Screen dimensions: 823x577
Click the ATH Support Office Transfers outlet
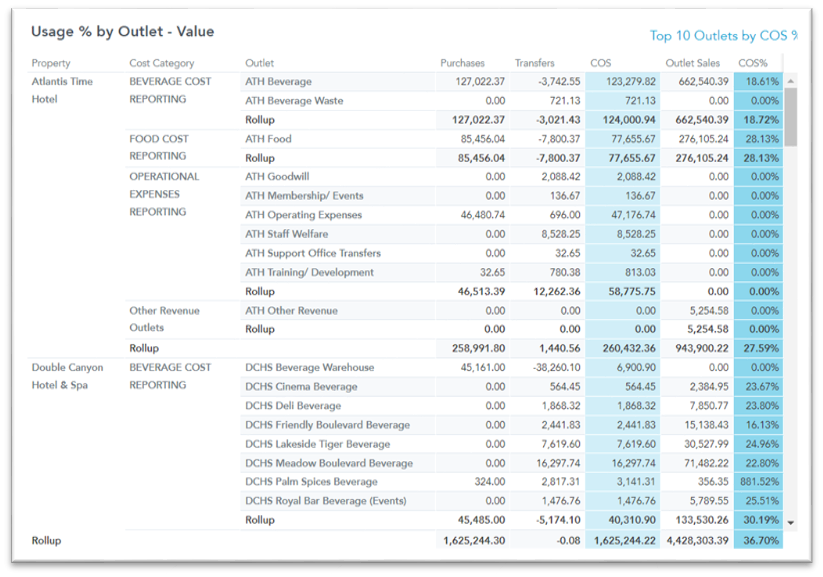tap(313, 253)
